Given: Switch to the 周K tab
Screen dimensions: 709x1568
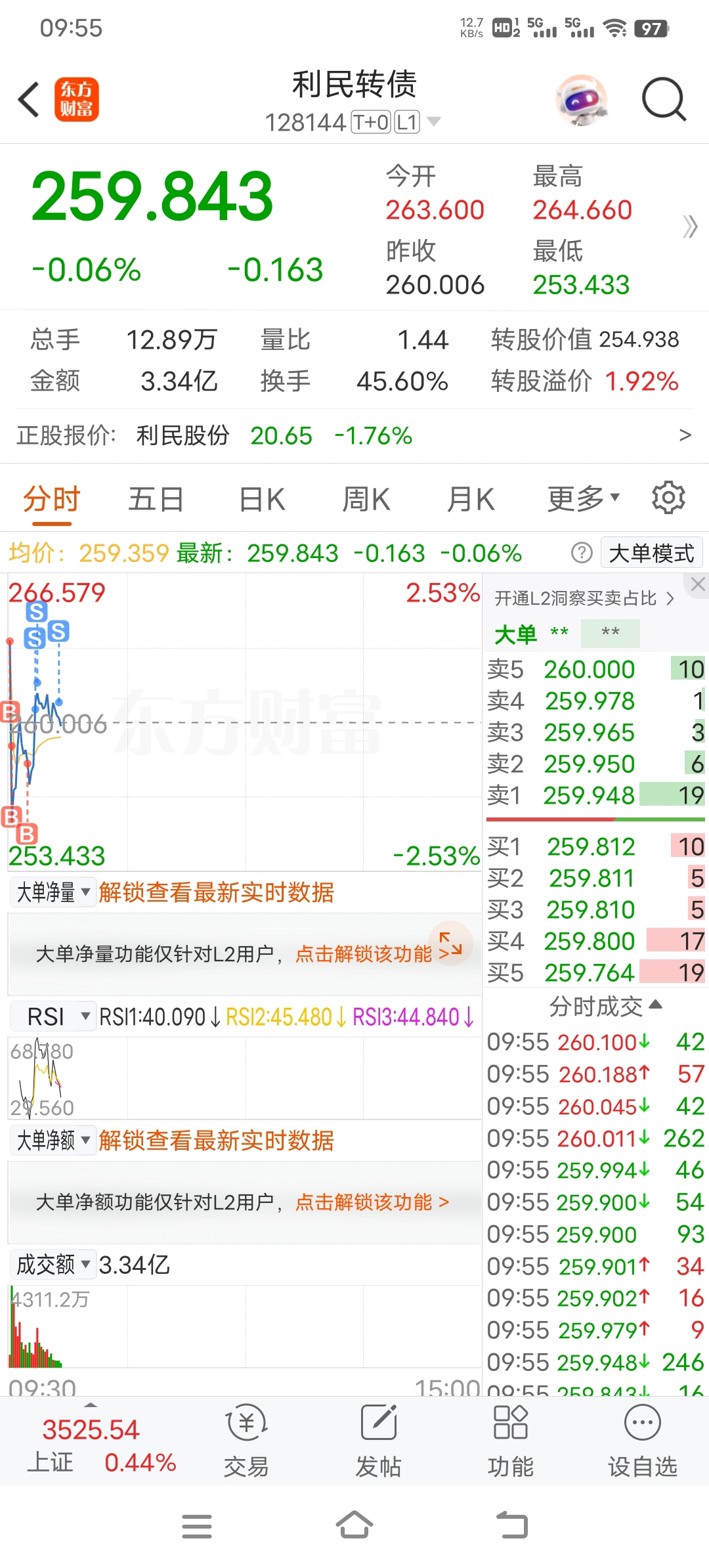Looking at the screenshot, I should tap(366, 500).
